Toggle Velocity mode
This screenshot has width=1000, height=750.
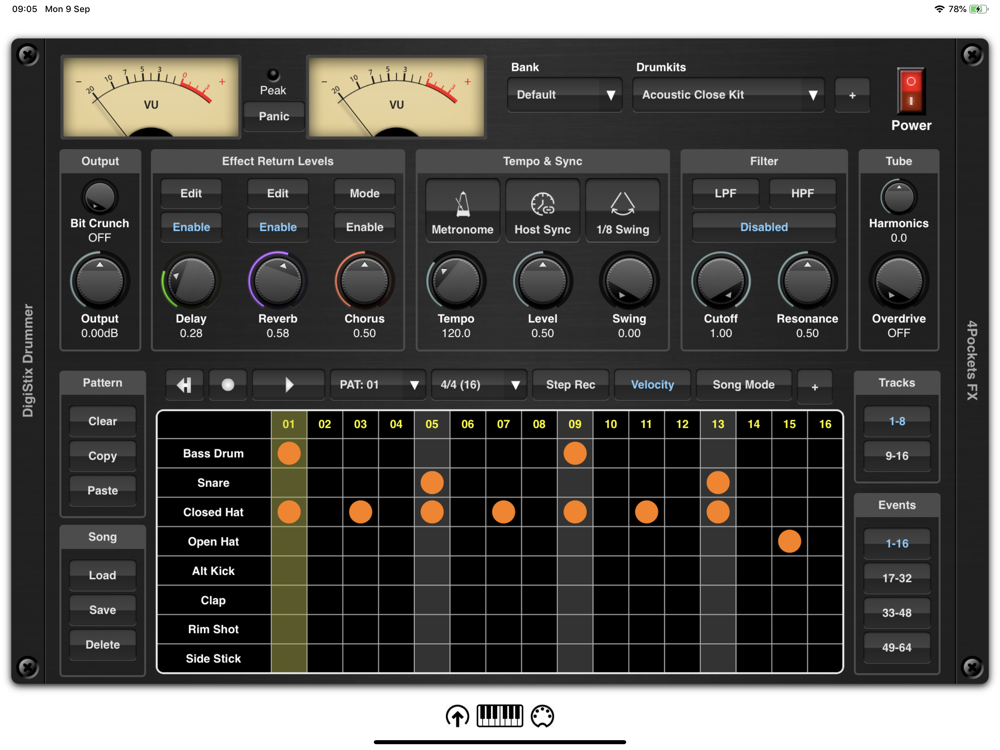pyautogui.click(x=652, y=385)
